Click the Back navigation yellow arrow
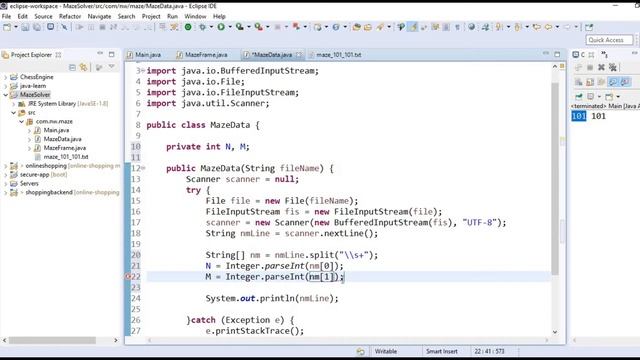This screenshot has width=640, height=360. click(x=548, y=27)
